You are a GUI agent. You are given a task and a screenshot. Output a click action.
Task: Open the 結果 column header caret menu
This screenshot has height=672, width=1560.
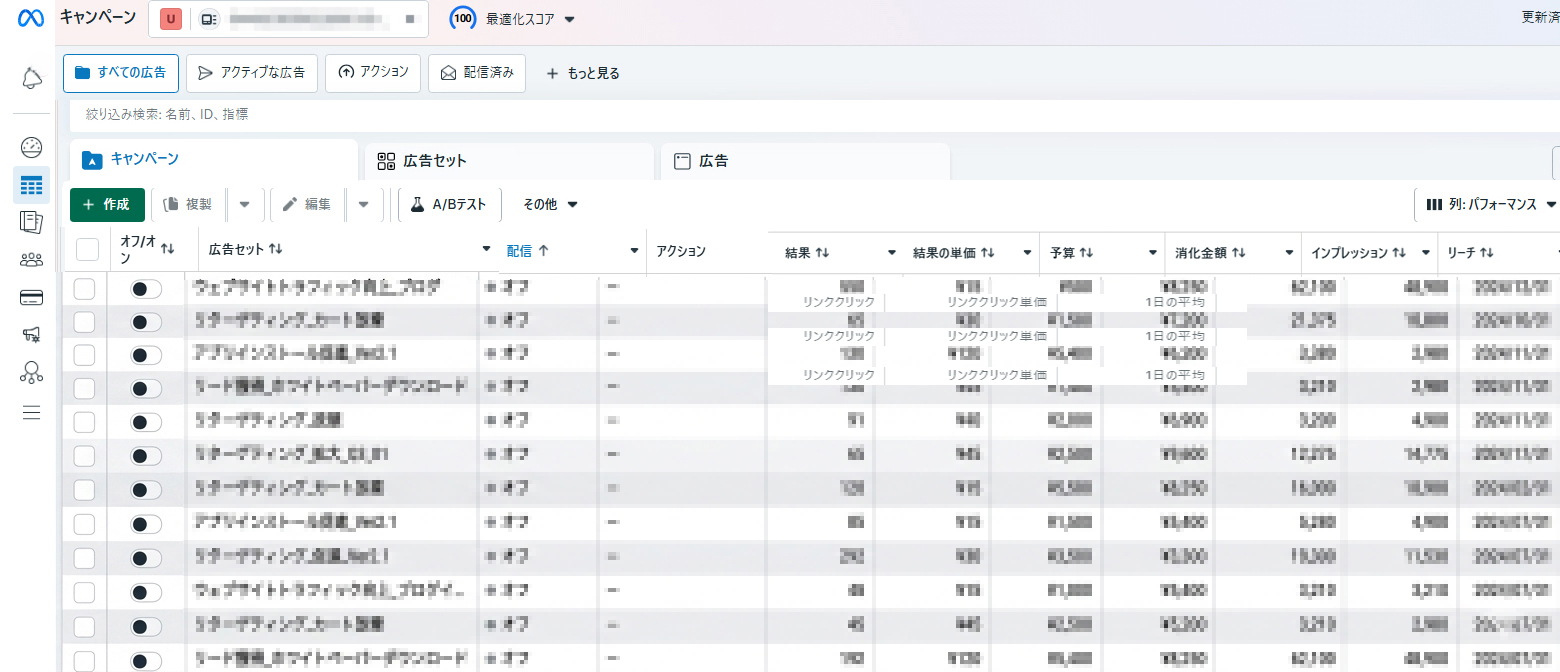pos(892,253)
